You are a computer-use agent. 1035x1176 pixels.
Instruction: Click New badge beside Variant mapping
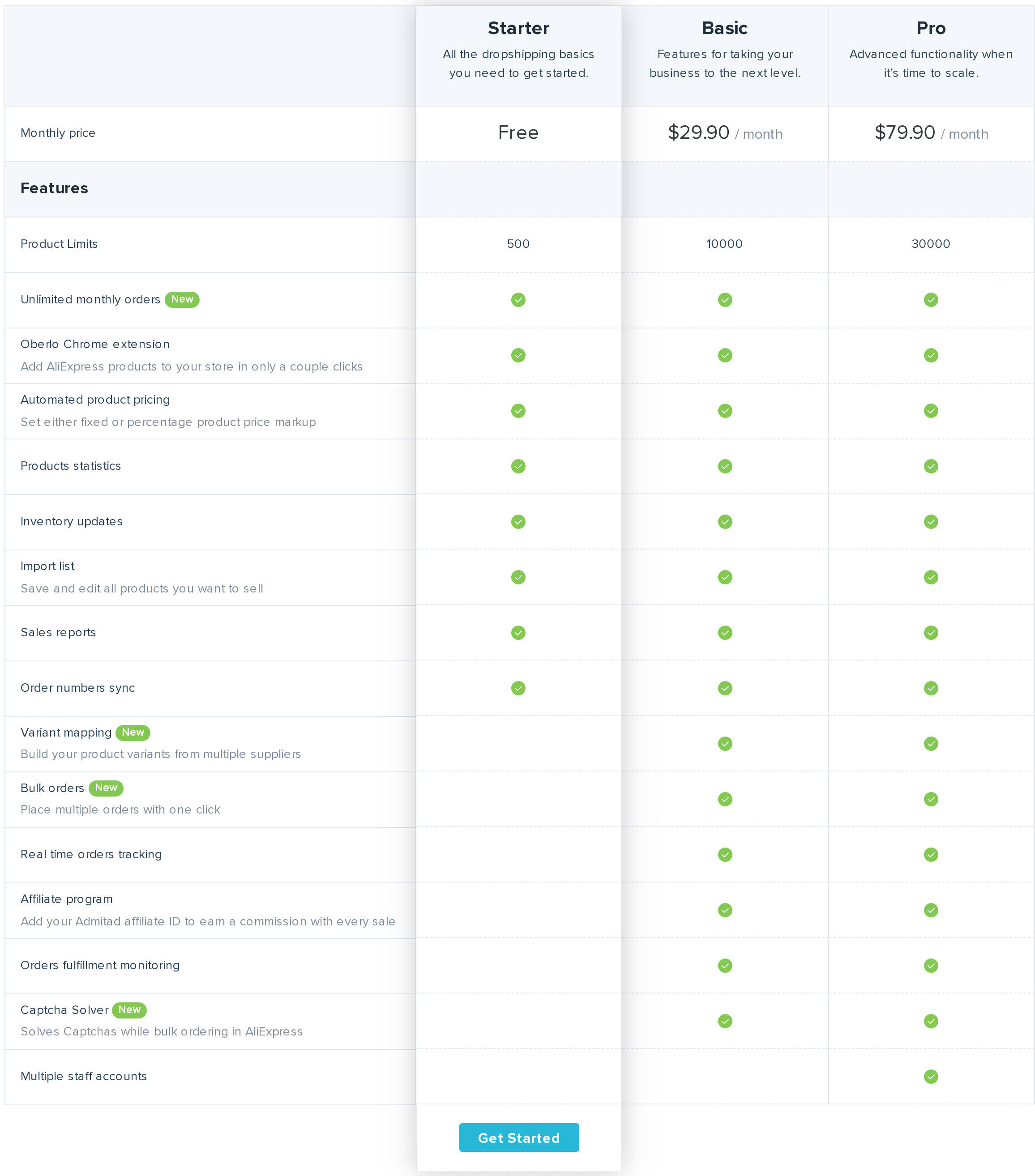[133, 732]
